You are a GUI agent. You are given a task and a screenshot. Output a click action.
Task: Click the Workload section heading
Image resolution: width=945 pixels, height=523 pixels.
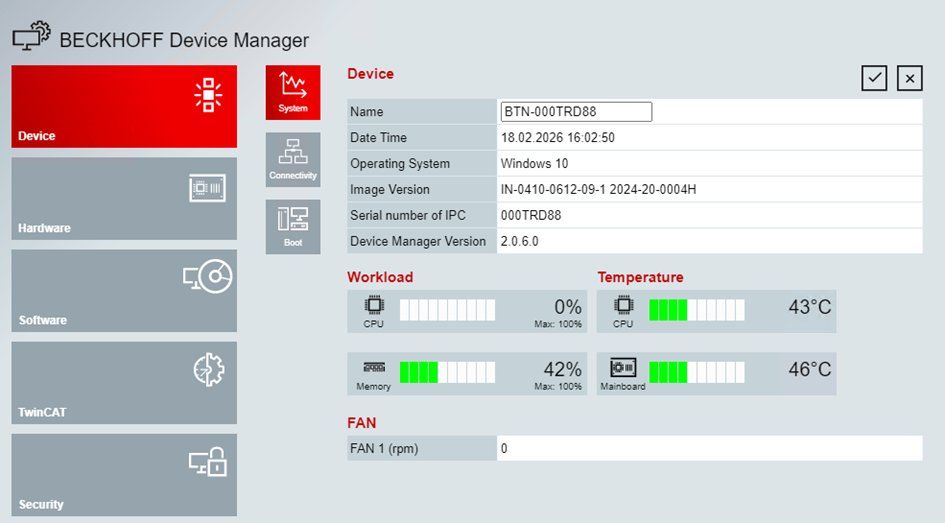pyautogui.click(x=380, y=277)
